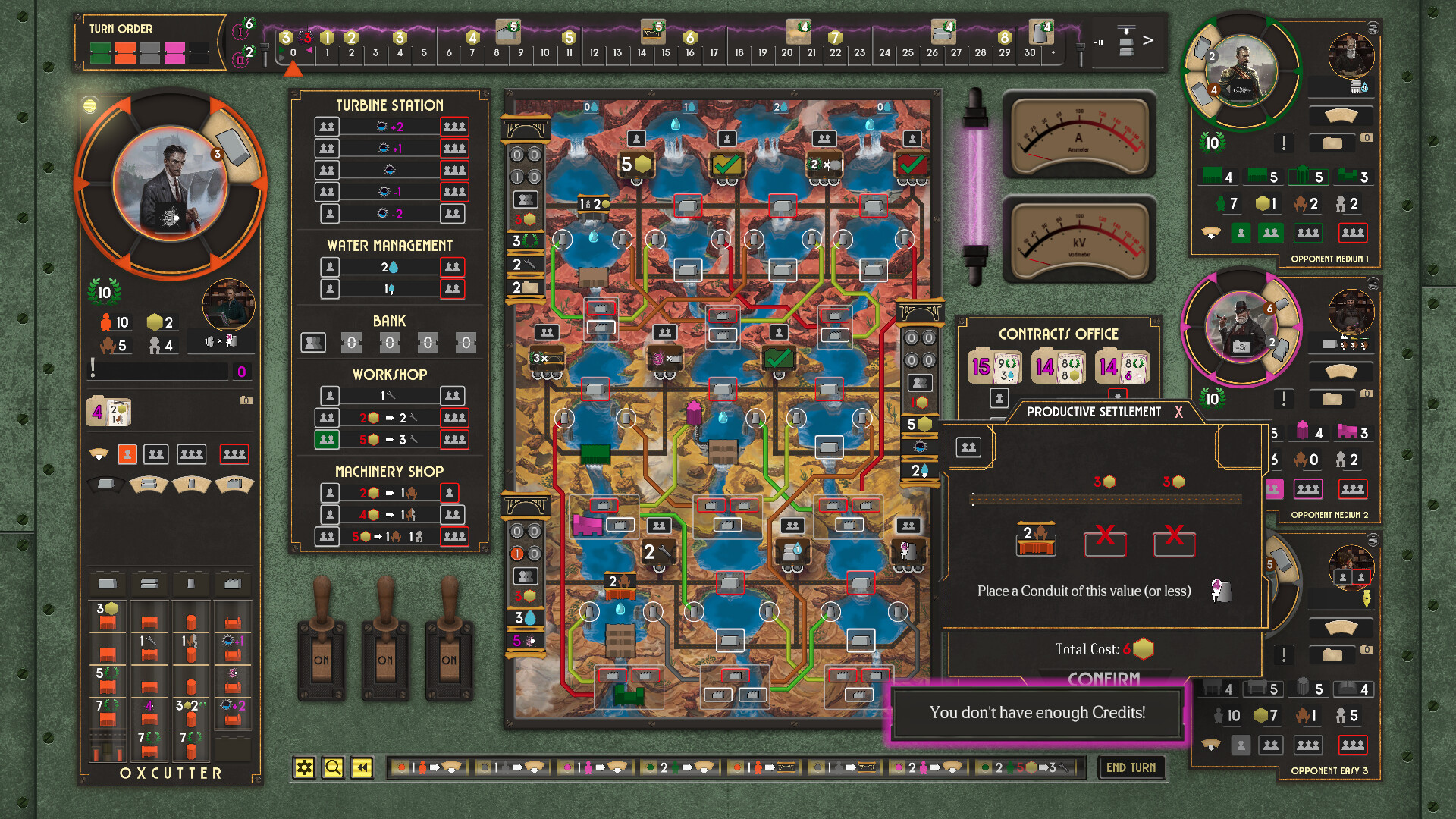Select the 15-point contract with 9 VP

(x=995, y=367)
